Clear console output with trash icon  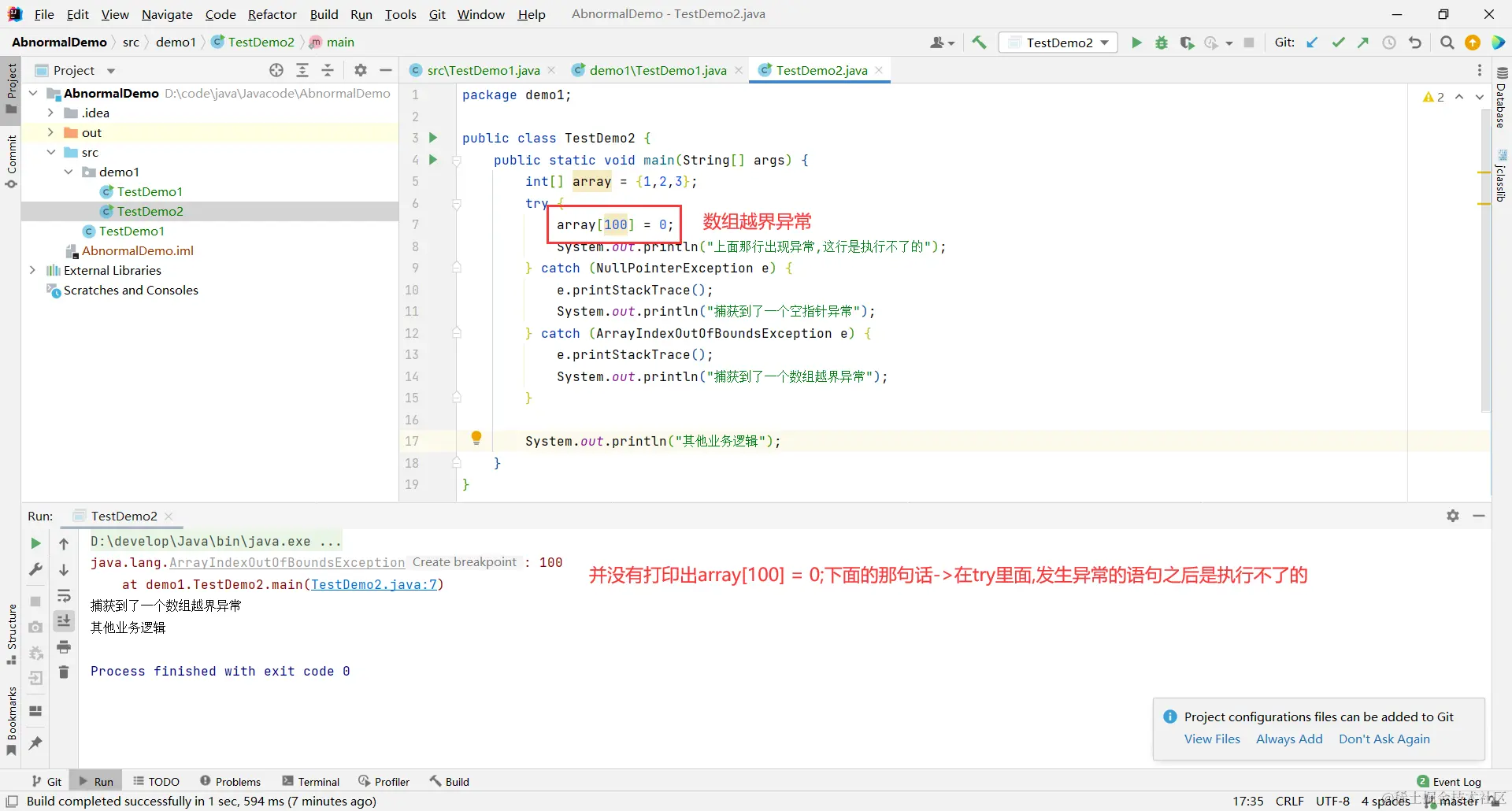coord(64,672)
